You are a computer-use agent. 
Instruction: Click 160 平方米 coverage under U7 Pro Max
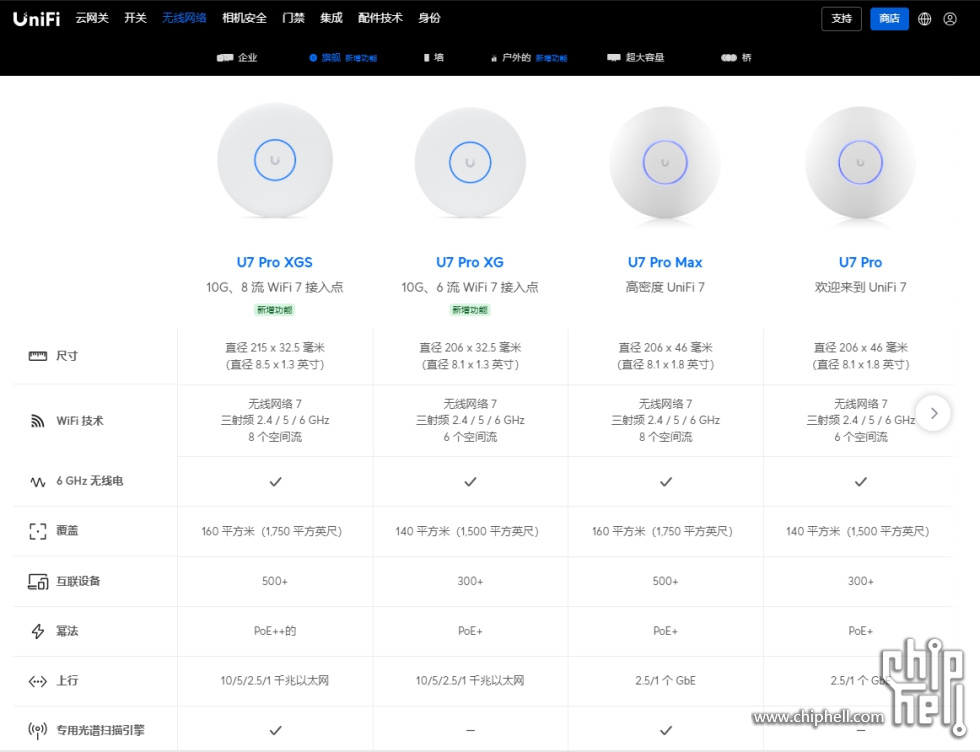click(x=662, y=531)
